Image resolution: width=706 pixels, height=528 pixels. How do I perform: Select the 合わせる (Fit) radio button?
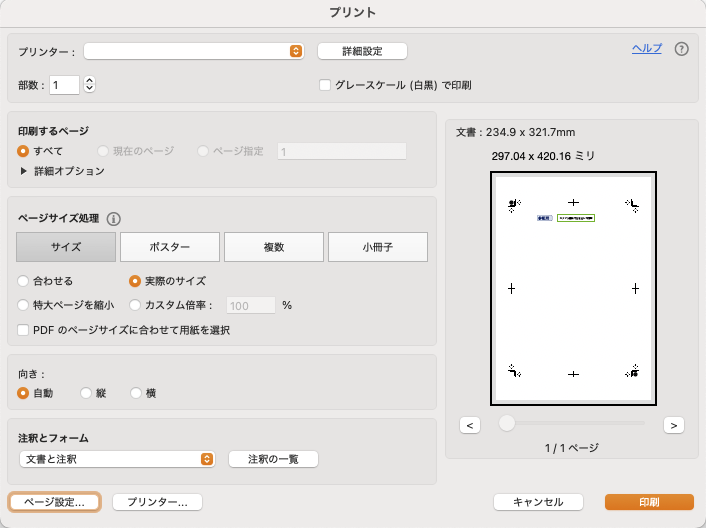click(24, 281)
